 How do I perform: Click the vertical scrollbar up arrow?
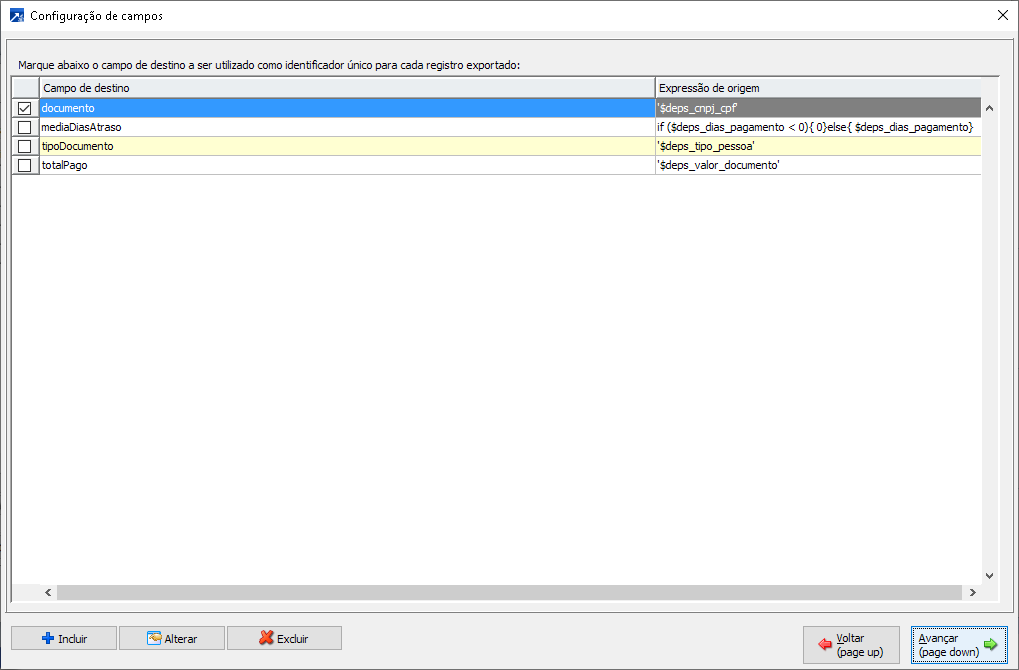click(989, 109)
